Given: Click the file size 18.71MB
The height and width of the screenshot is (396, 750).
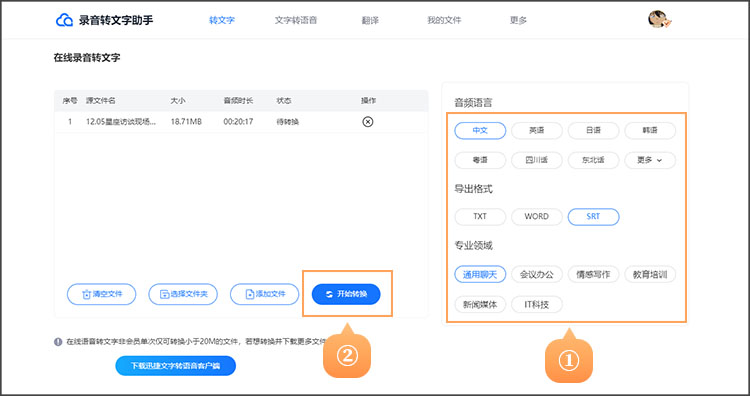Looking at the screenshot, I should tap(186, 122).
